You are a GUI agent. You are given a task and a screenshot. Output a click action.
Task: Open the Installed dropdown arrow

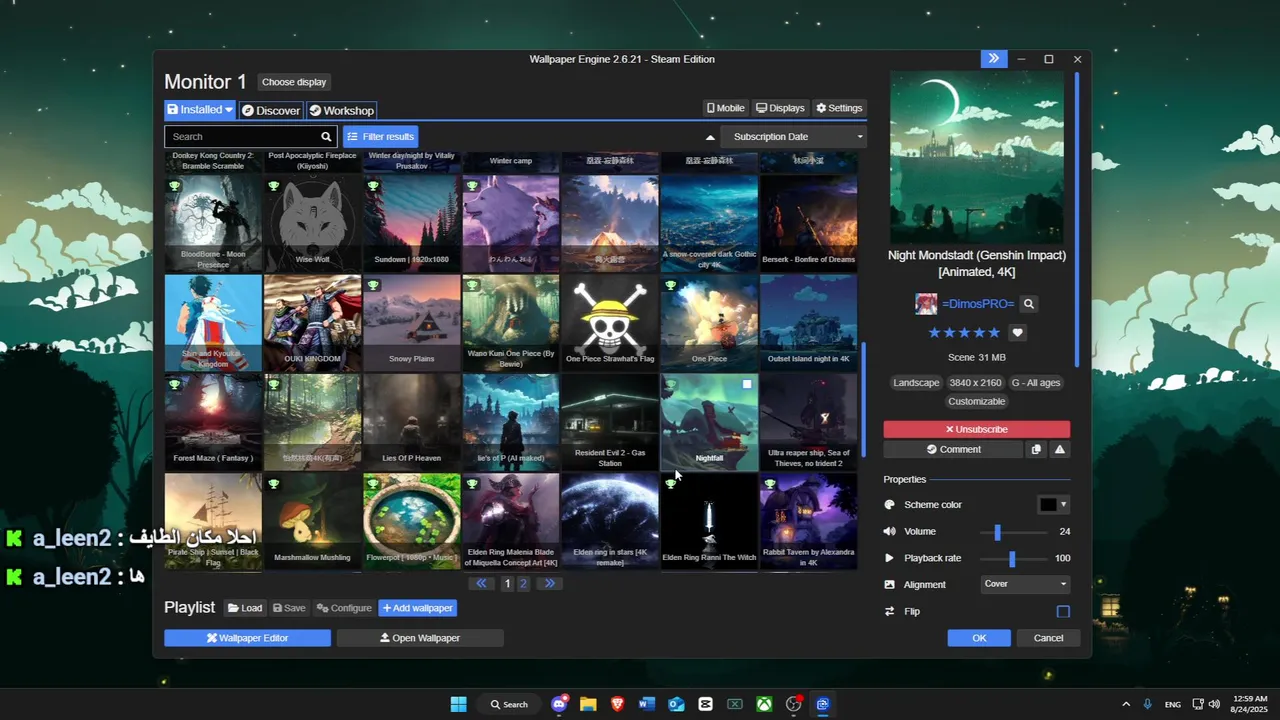coord(229,110)
